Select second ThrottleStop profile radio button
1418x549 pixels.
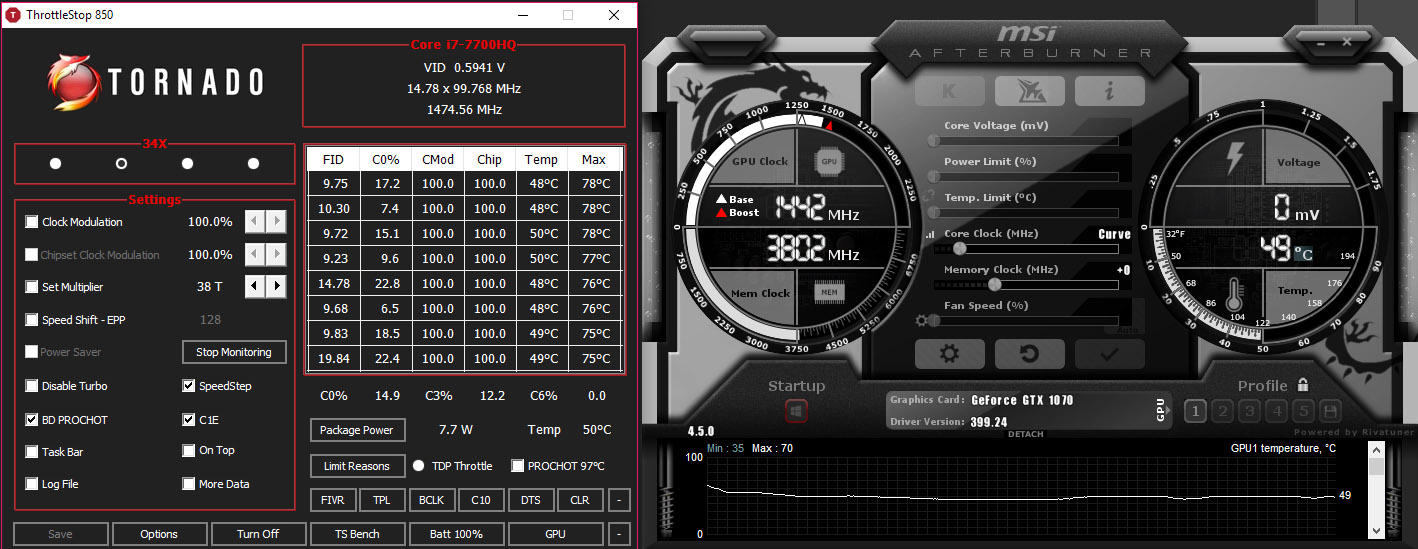click(x=121, y=163)
